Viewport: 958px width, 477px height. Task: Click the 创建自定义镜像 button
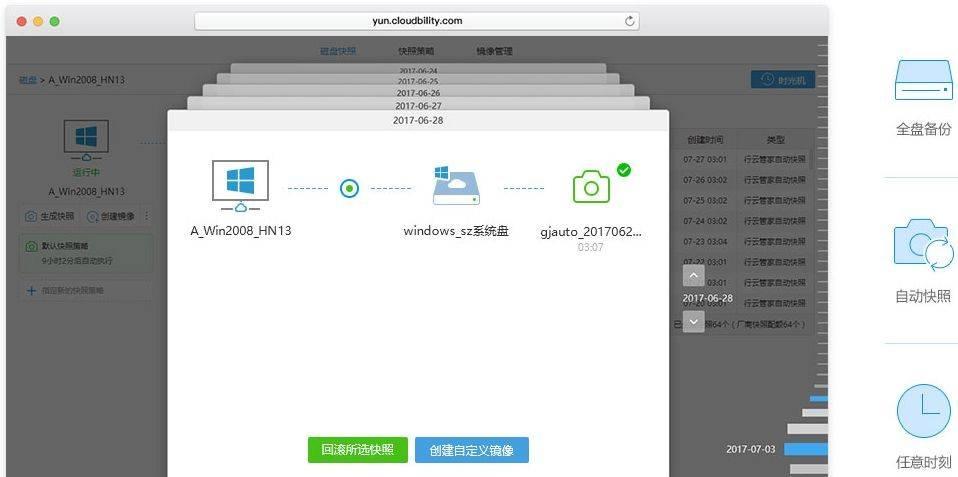(x=472, y=450)
